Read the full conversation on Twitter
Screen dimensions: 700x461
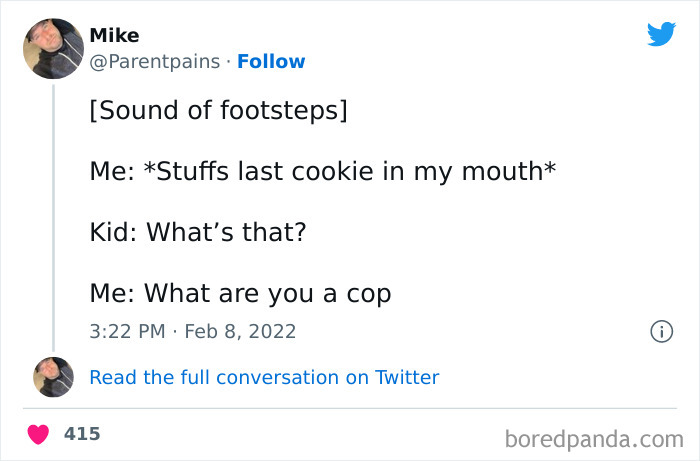coord(264,377)
